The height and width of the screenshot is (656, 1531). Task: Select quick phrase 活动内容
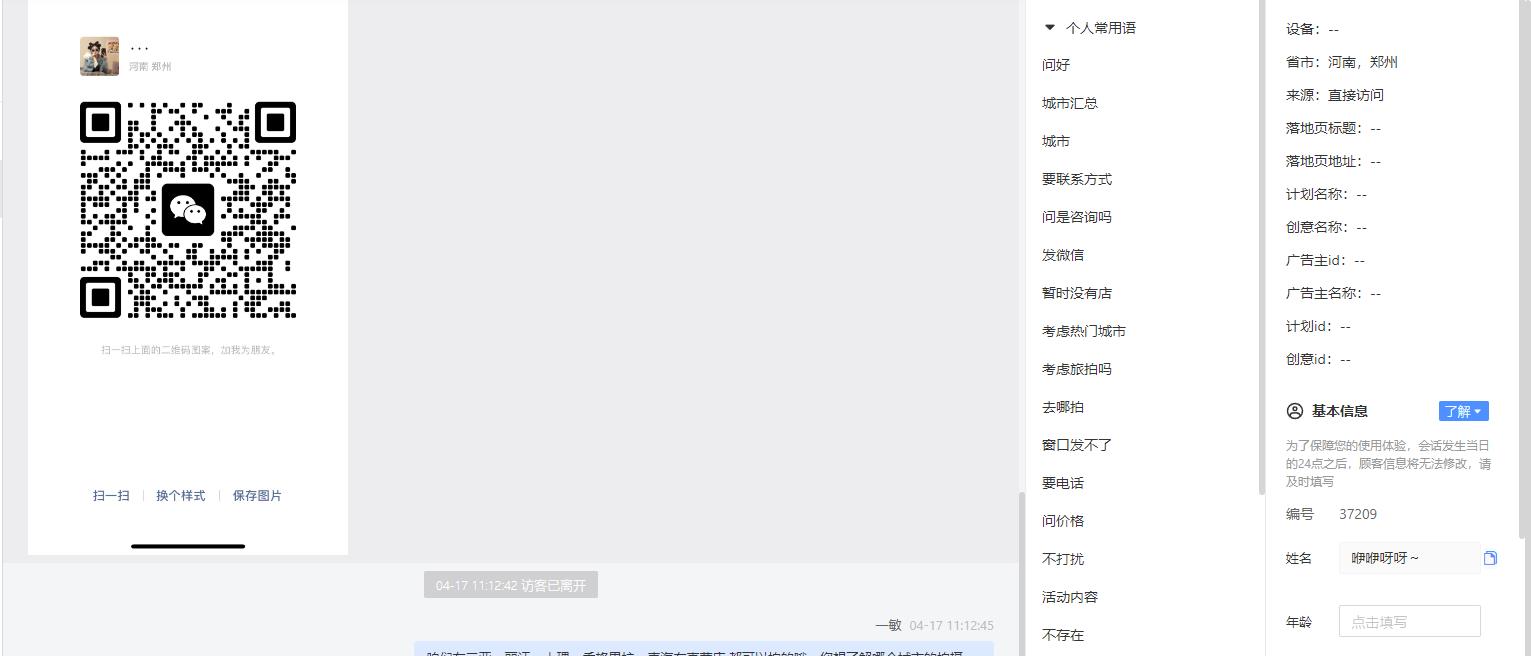(x=1070, y=597)
